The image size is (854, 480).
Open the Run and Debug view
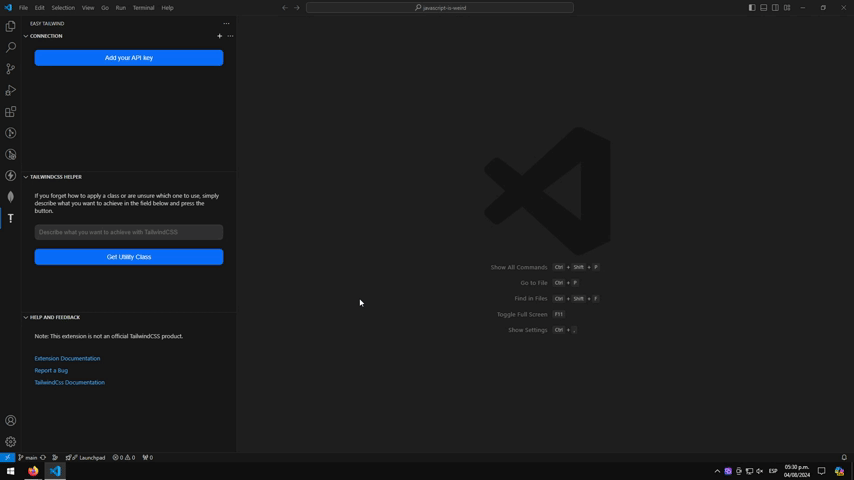click(x=10, y=90)
